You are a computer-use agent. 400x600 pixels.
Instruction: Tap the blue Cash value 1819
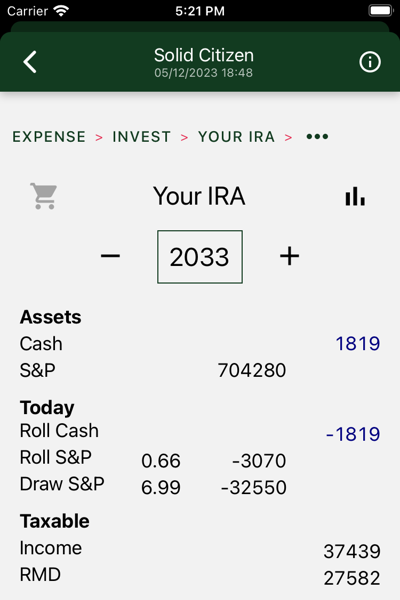(358, 344)
